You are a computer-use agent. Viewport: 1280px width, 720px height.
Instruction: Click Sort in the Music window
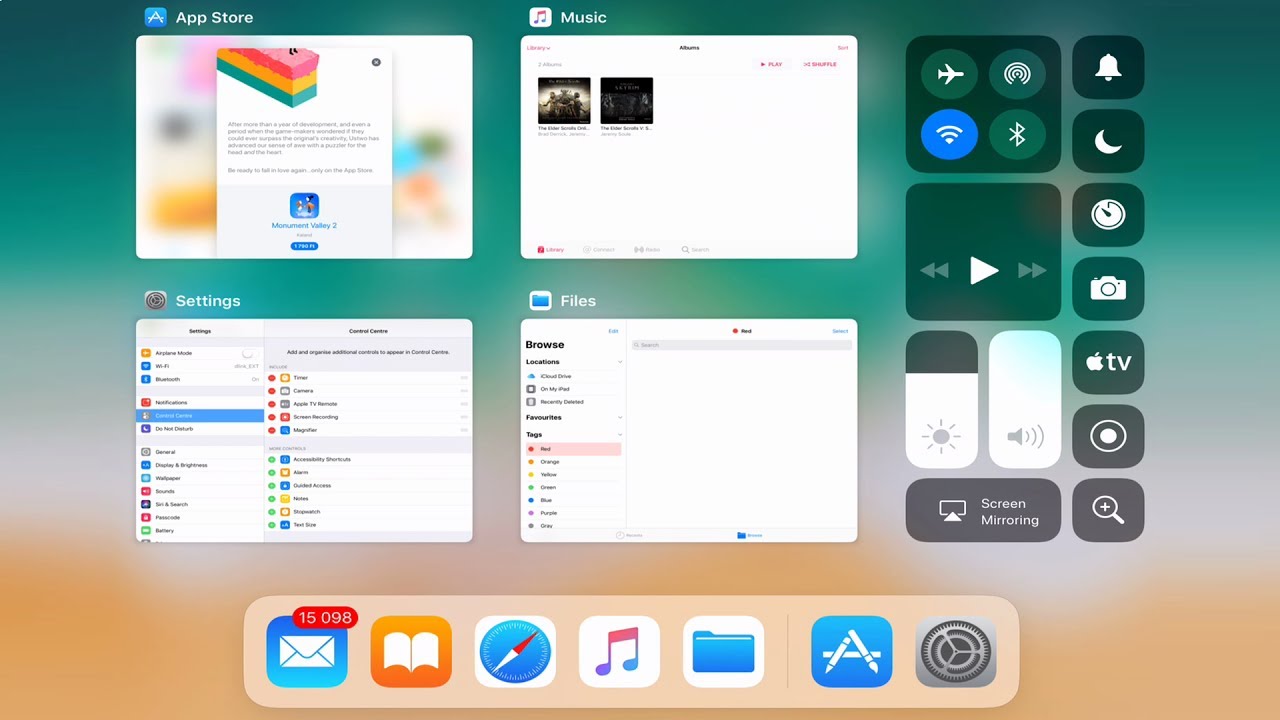pyautogui.click(x=843, y=48)
